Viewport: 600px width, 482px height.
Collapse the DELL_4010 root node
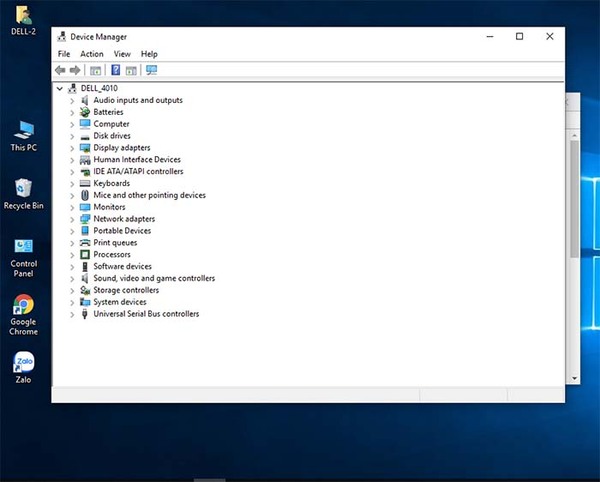point(60,88)
